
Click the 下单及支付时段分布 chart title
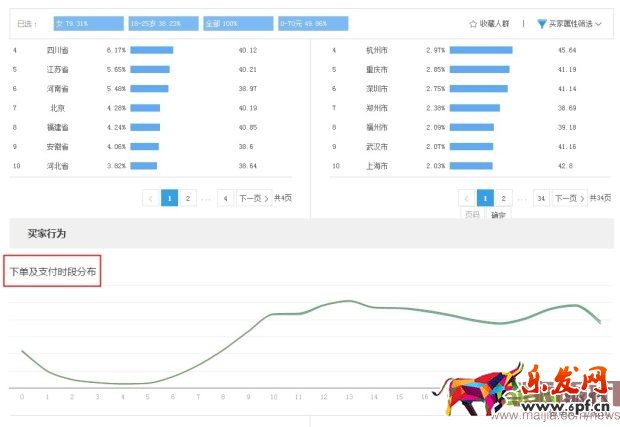coord(53,272)
